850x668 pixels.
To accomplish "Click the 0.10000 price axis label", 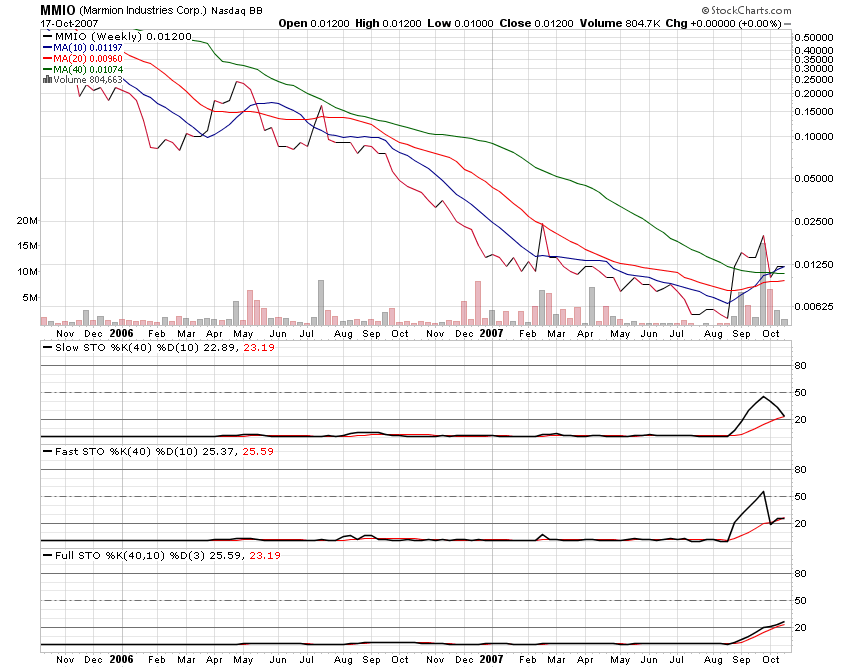I will 814,137.
